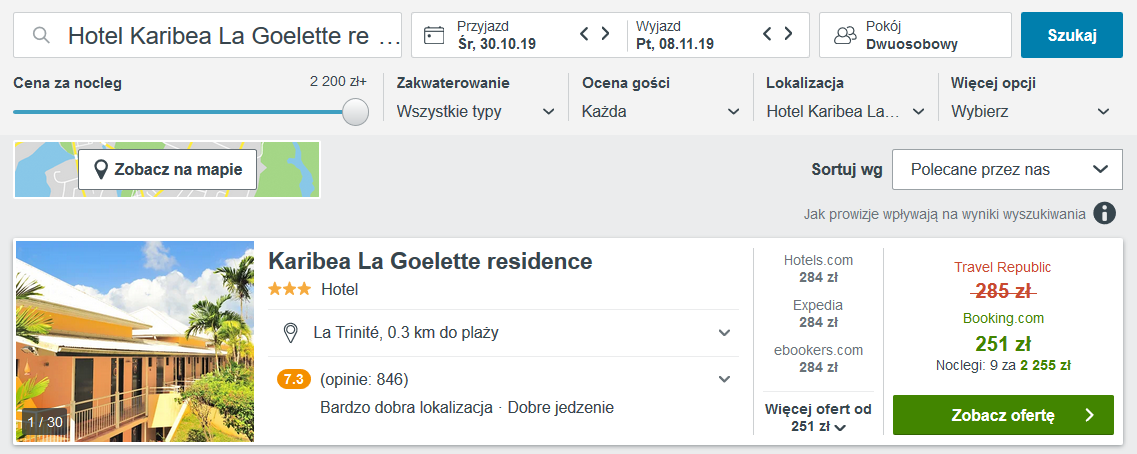Click the Szukaj search button
Image resolution: width=1137 pixels, height=454 pixels.
point(1072,35)
